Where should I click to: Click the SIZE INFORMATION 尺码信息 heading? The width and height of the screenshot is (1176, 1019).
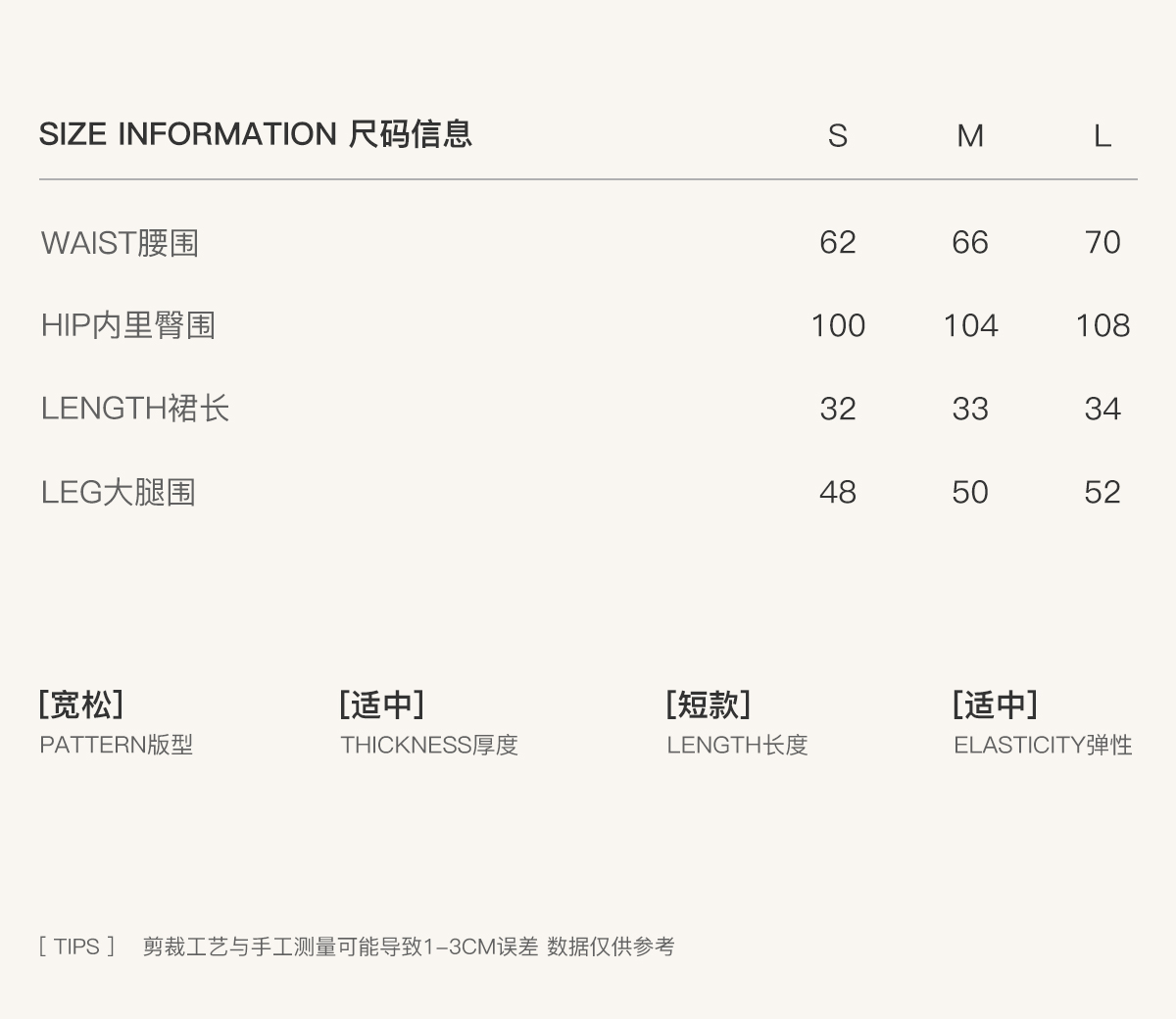pos(255,133)
